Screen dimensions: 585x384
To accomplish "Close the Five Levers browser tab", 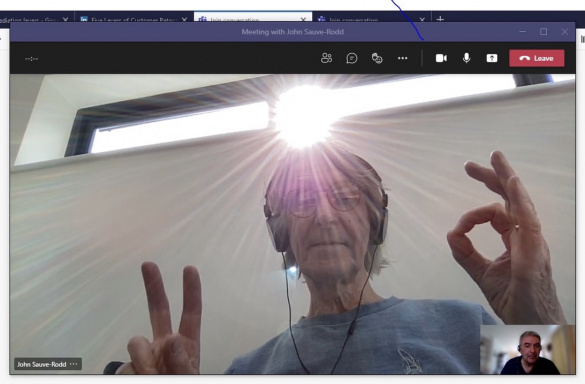I will (184, 19).
